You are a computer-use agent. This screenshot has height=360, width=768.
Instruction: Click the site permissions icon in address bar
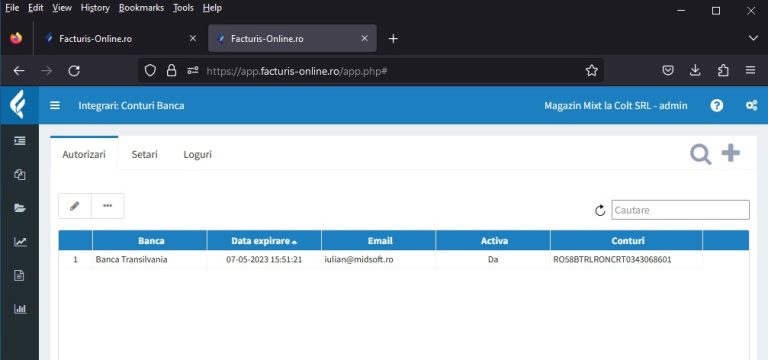coord(192,71)
